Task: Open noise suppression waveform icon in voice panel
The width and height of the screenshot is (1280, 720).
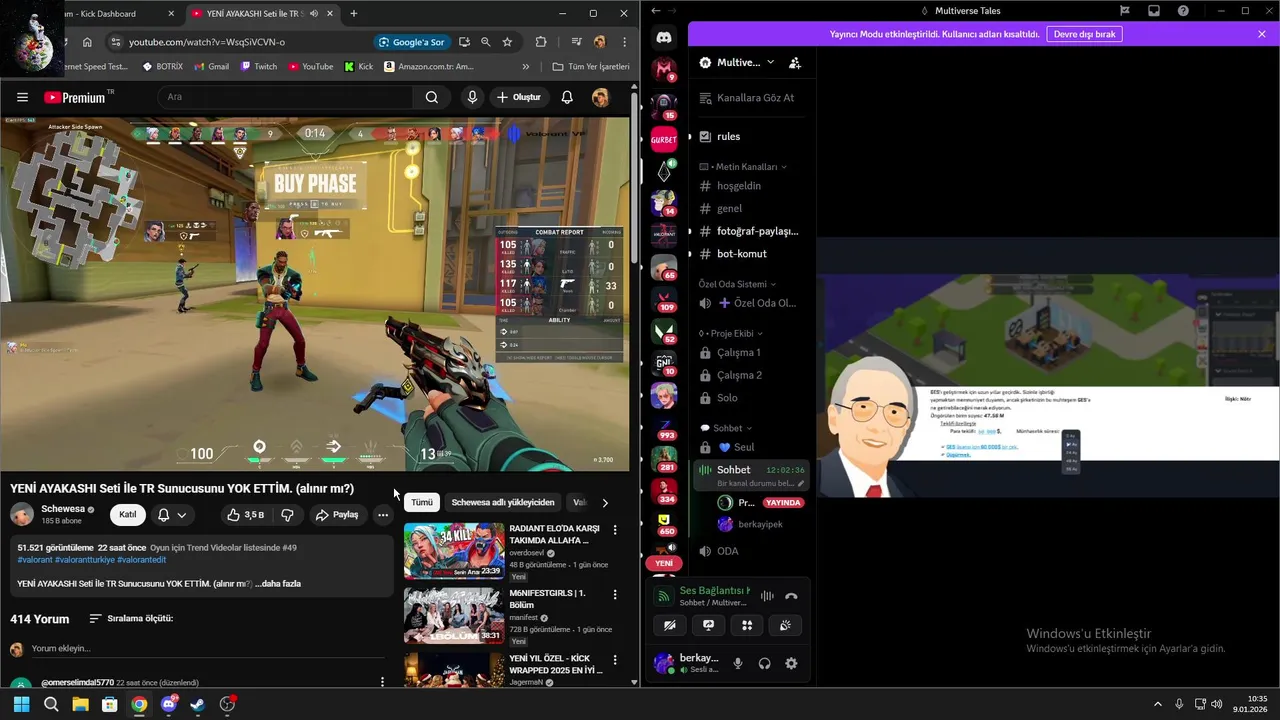Action: click(x=767, y=596)
